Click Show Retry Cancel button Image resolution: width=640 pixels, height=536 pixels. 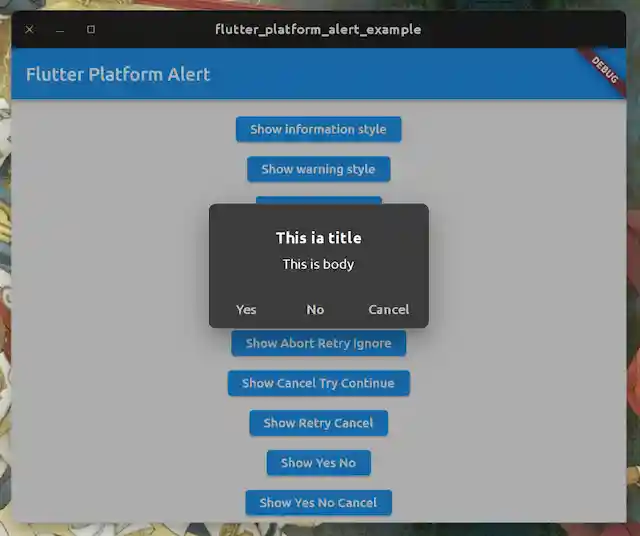tap(318, 423)
